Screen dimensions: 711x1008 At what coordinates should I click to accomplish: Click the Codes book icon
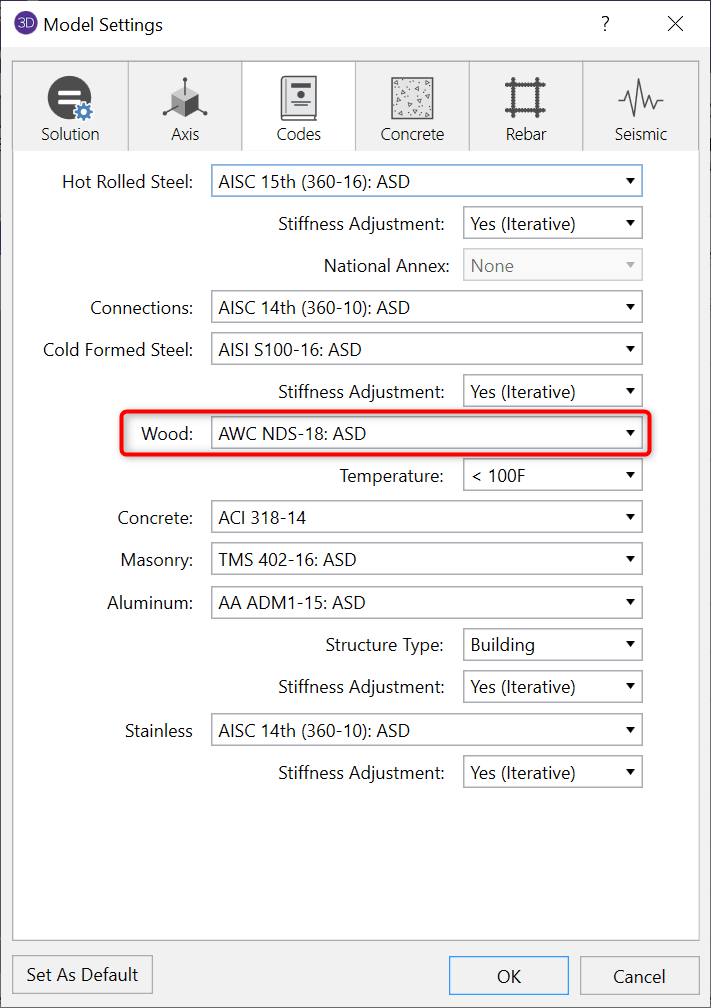coord(298,99)
